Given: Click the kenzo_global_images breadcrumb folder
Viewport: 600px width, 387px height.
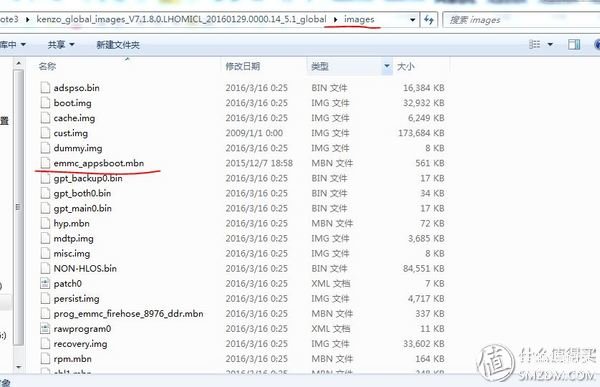Looking at the screenshot, I should click(x=181, y=19).
